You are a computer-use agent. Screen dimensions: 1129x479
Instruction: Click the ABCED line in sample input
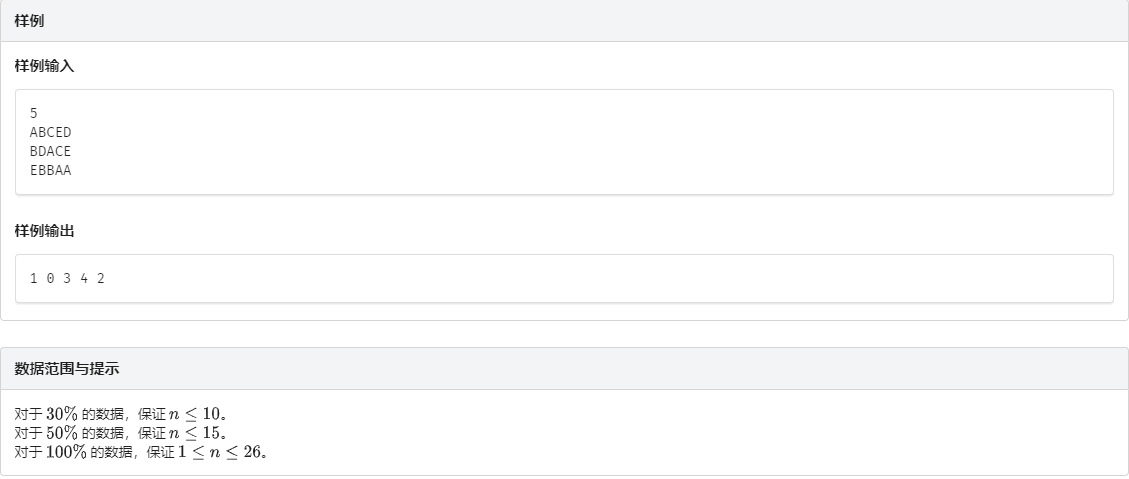51,132
